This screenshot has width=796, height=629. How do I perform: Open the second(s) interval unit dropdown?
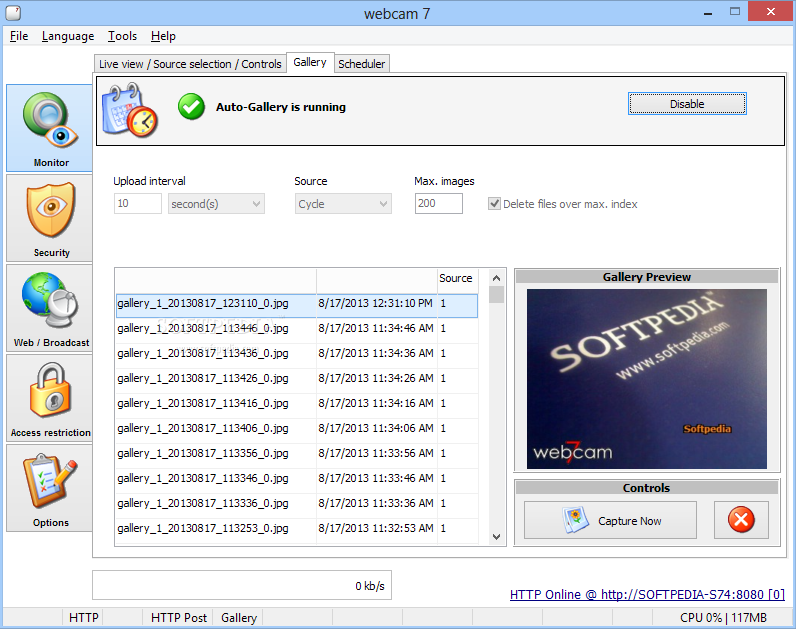point(216,204)
